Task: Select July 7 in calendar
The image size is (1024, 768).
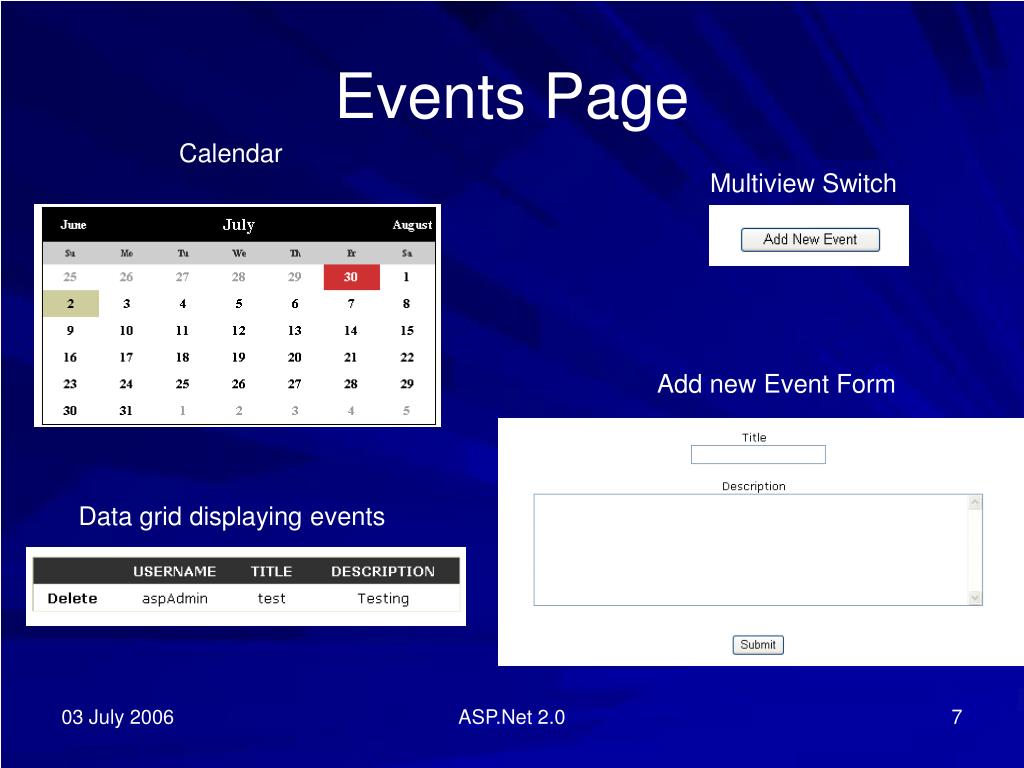Action: coord(351,304)
